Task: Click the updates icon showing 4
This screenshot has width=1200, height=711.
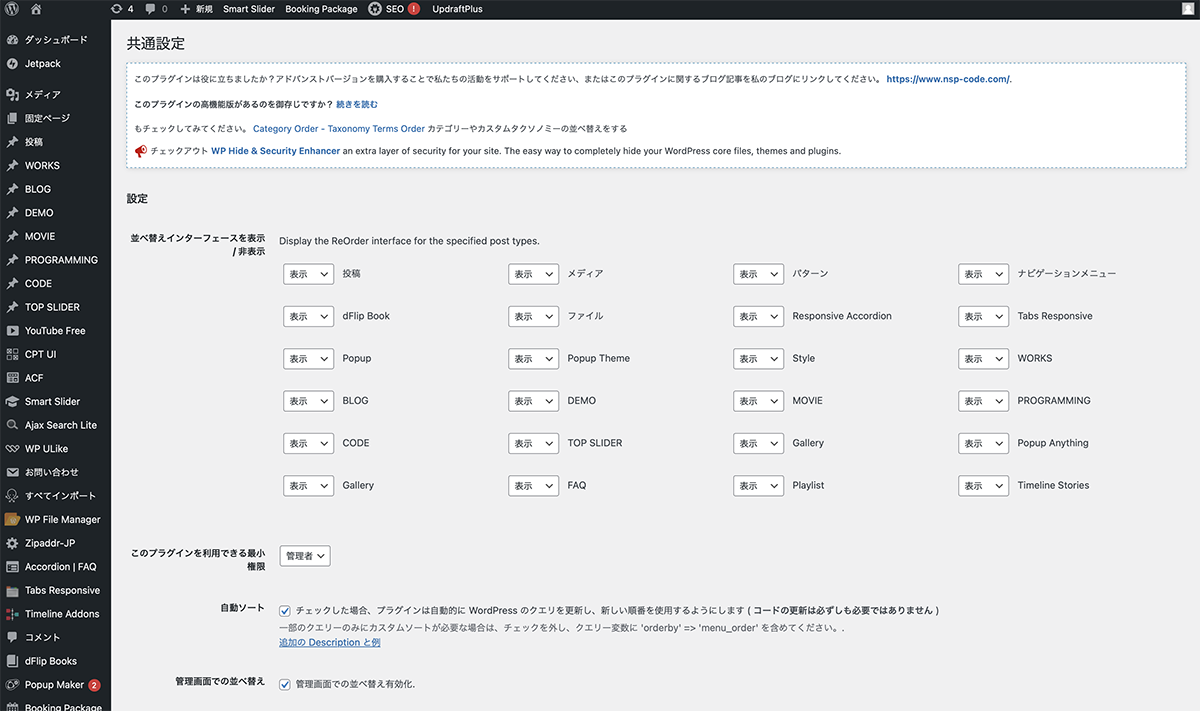Action: [117, 9]
